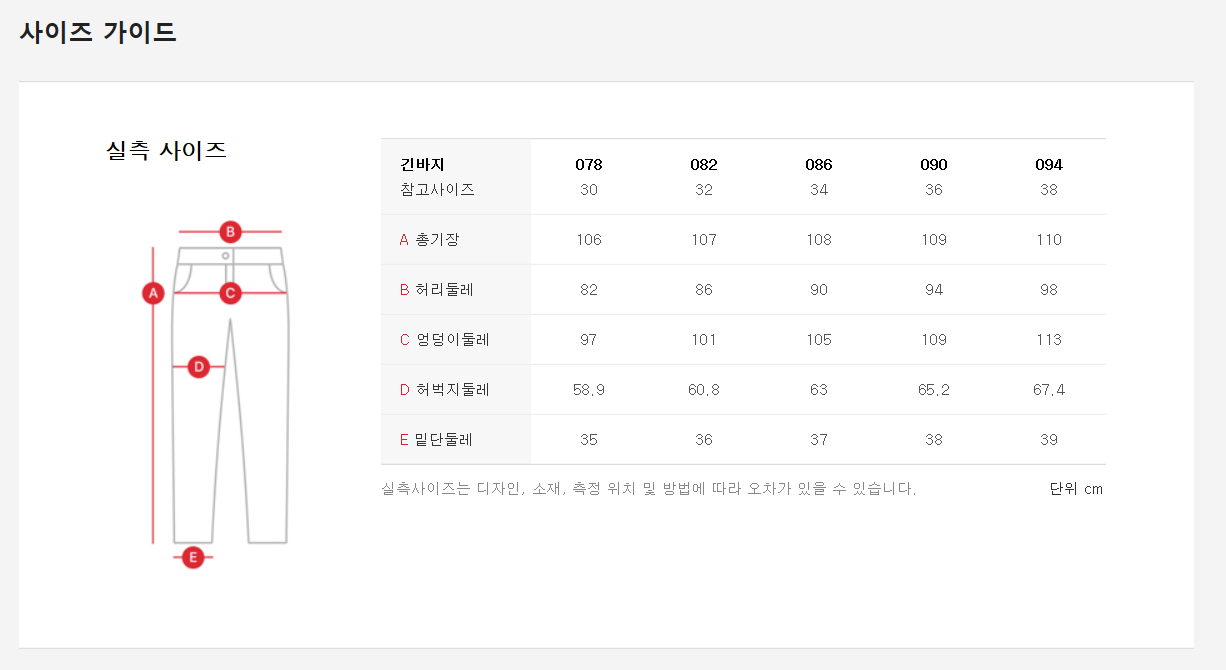Click the '실측 사이즈' section title
The image size is (1226, 670).
click(166, 151)
